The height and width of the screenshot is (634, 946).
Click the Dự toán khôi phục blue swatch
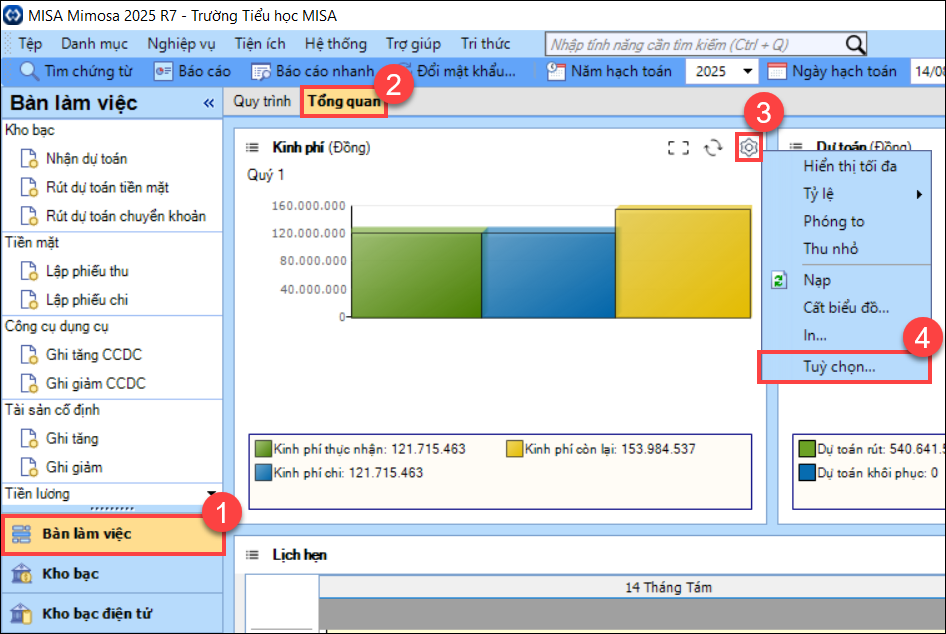coord(807,472)
